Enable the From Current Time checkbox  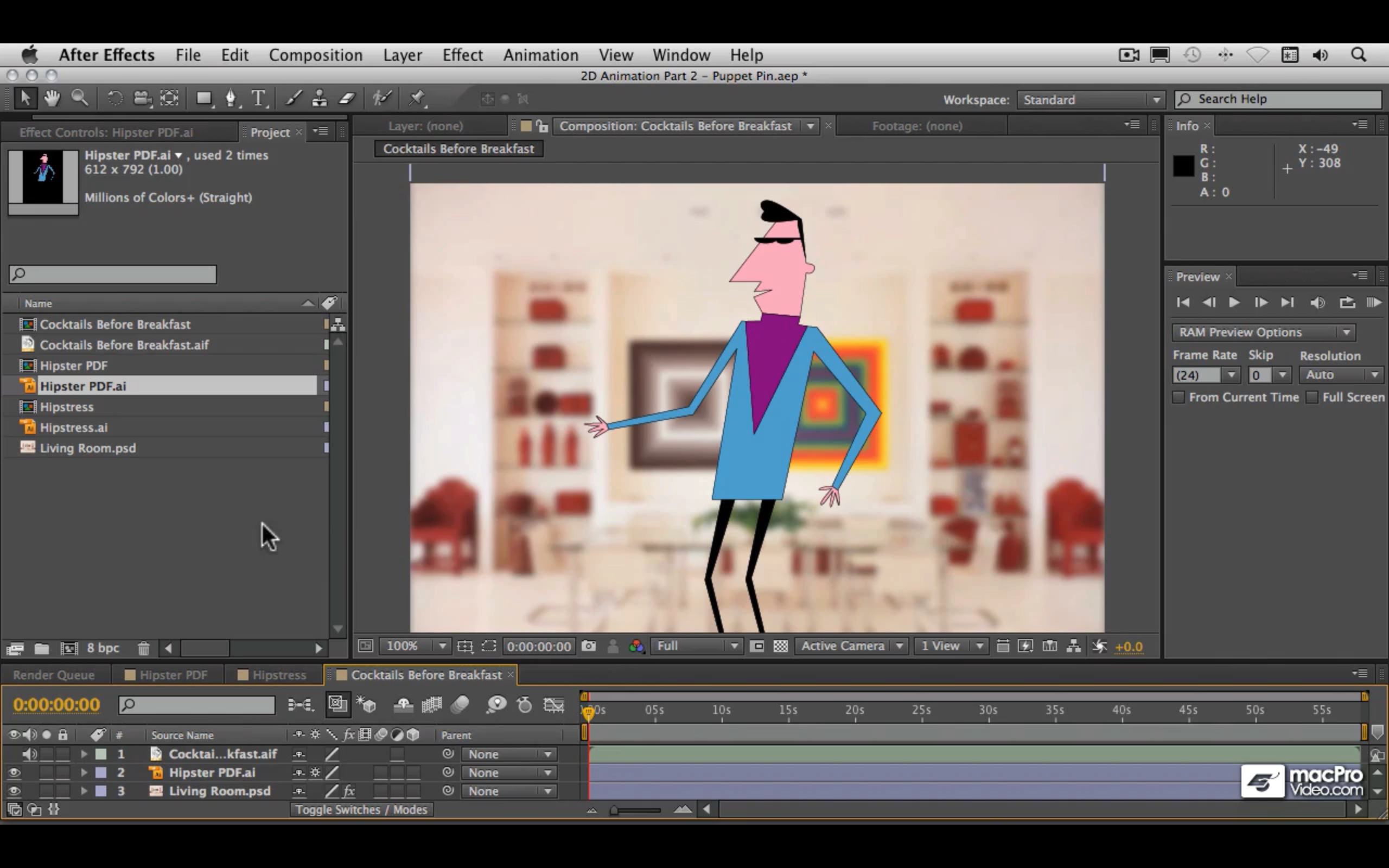1180,397
